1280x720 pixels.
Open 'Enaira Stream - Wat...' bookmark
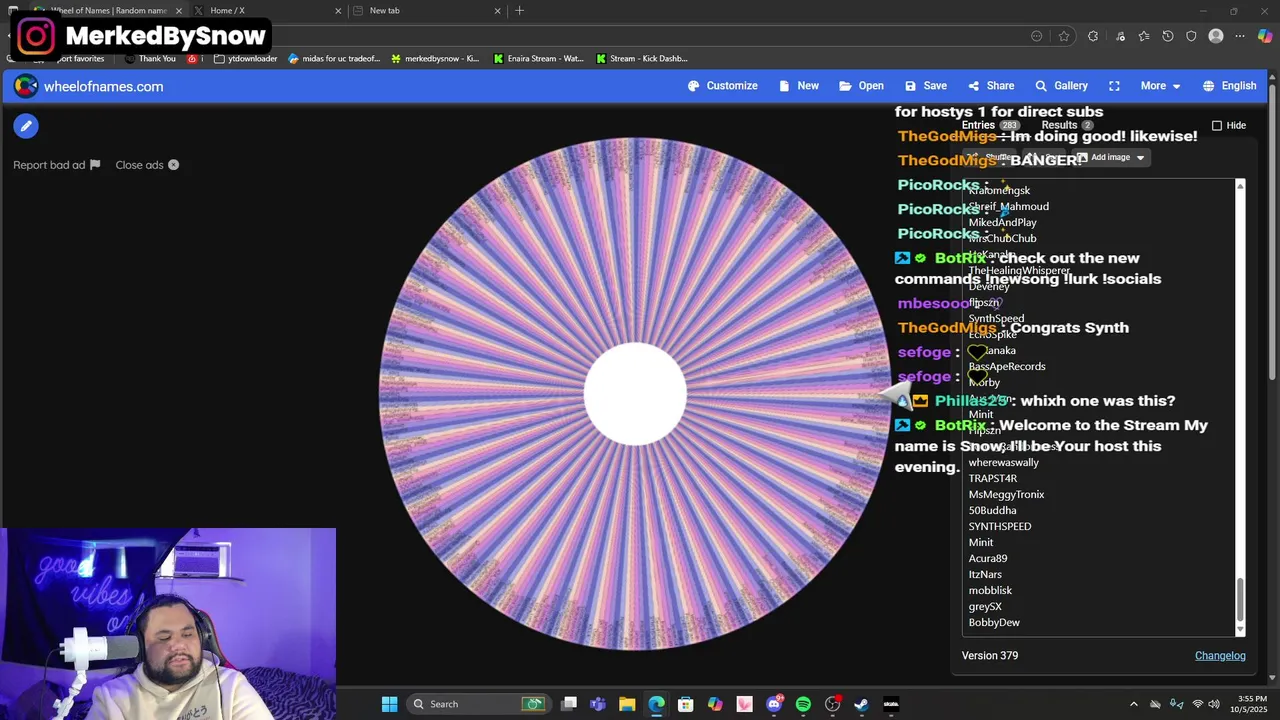(538, 59)
